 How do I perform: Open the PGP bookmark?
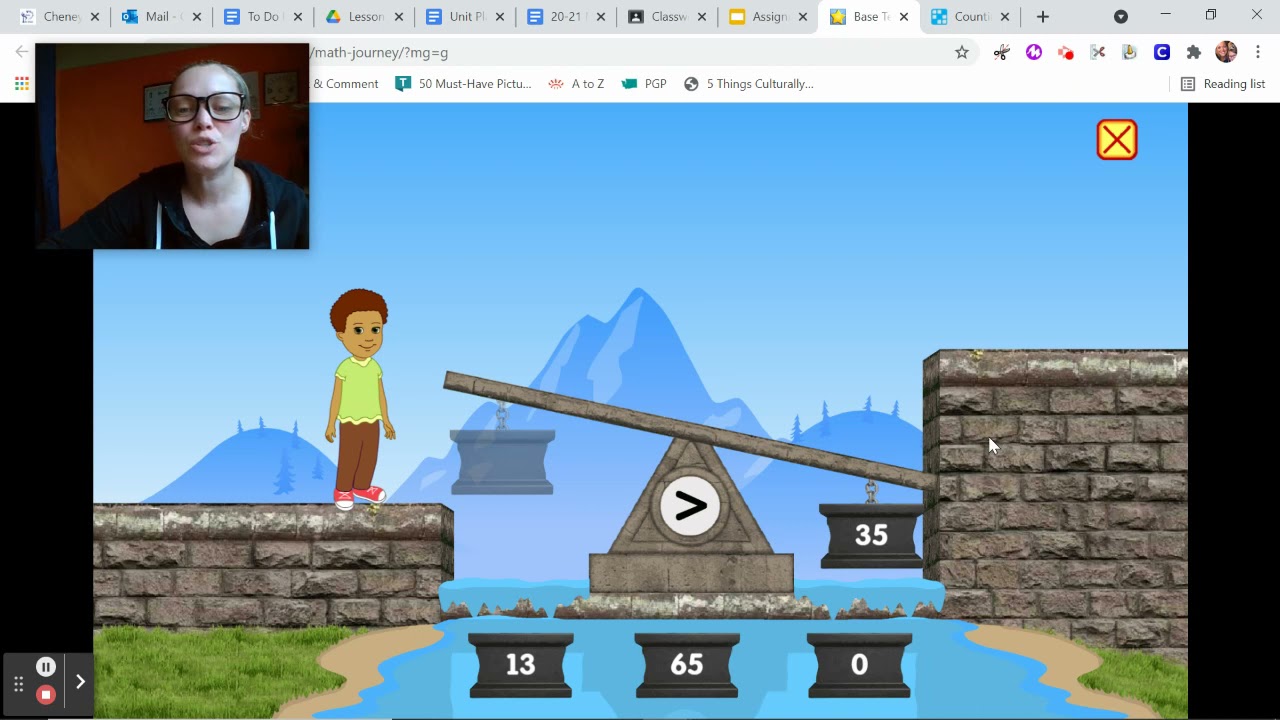[x=644, y=84]
